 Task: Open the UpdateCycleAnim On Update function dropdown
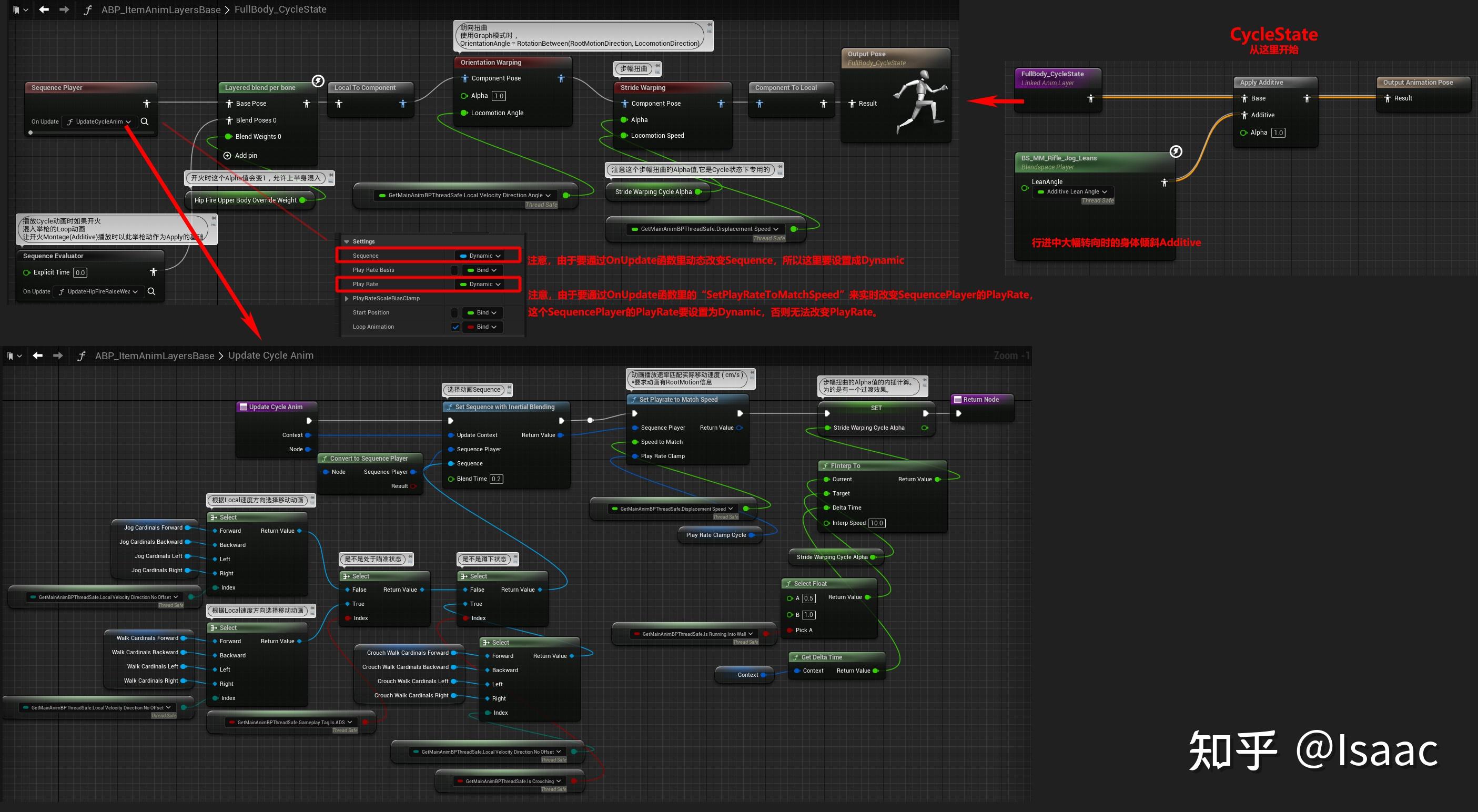[x=99, y=121]
